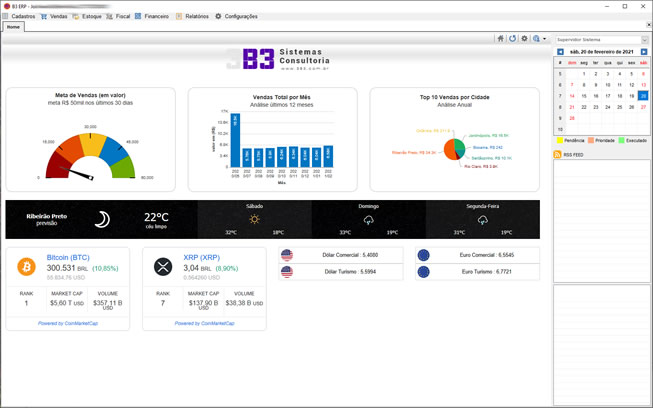Click the Bitcoin price 300.531 BRL
This screenshot has width=653, height=408.
tap(67, 268)
